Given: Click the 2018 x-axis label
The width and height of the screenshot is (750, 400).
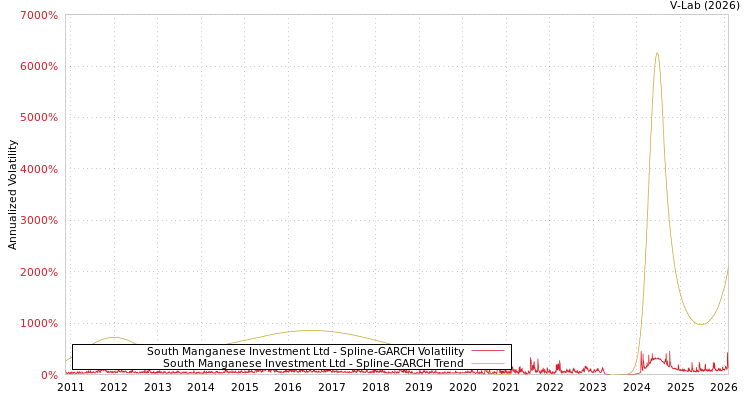Looking at the screenshot, I should tap(375, 387).
